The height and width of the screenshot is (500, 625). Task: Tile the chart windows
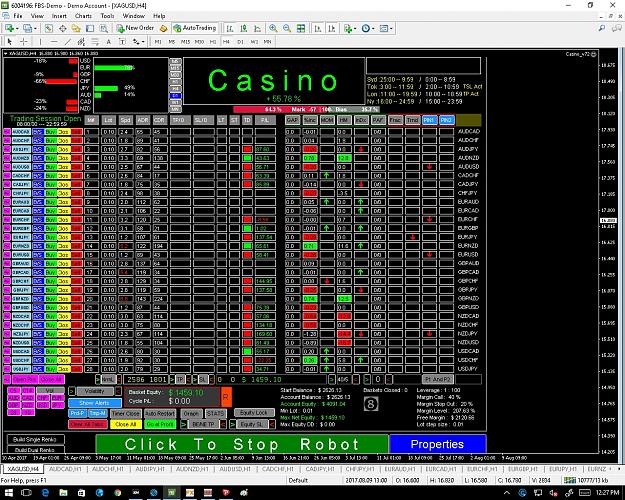coord(301,28)
